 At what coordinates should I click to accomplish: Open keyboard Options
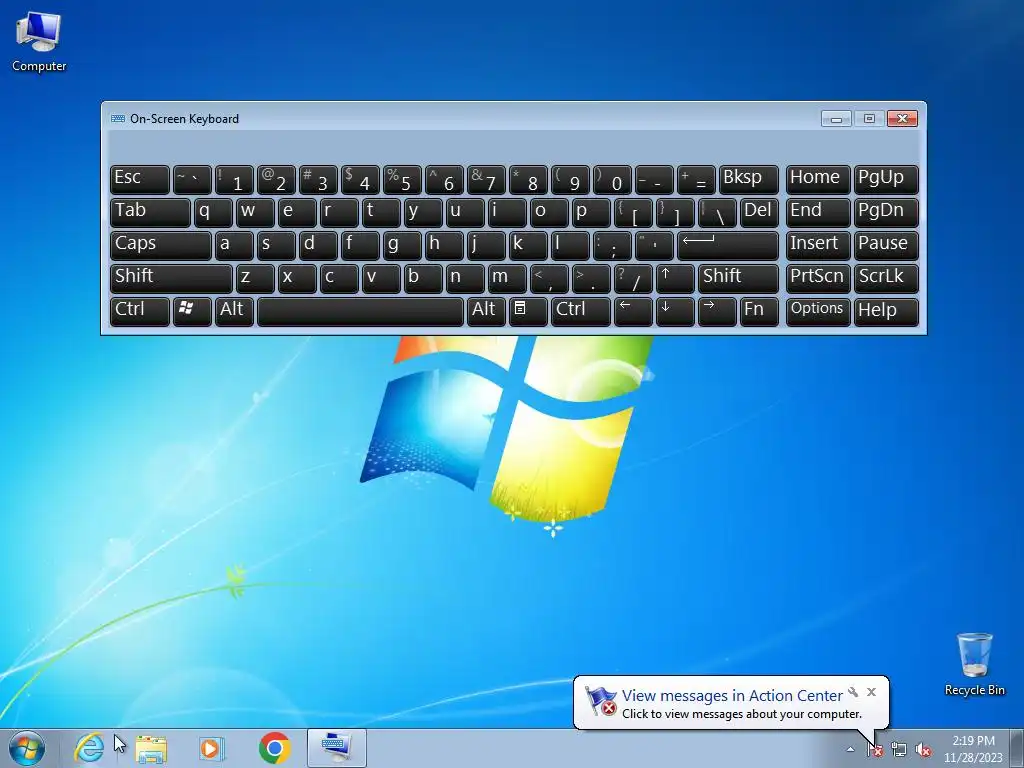click(818, 311)
